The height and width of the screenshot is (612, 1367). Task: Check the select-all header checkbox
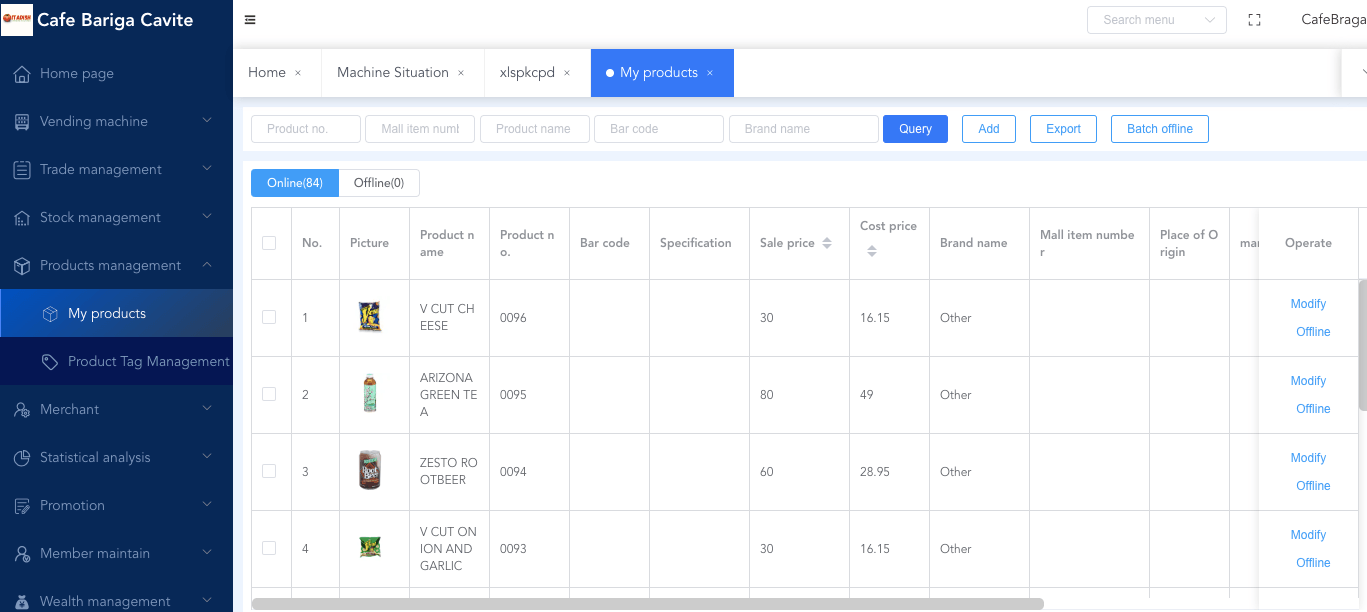coord(269,243)
